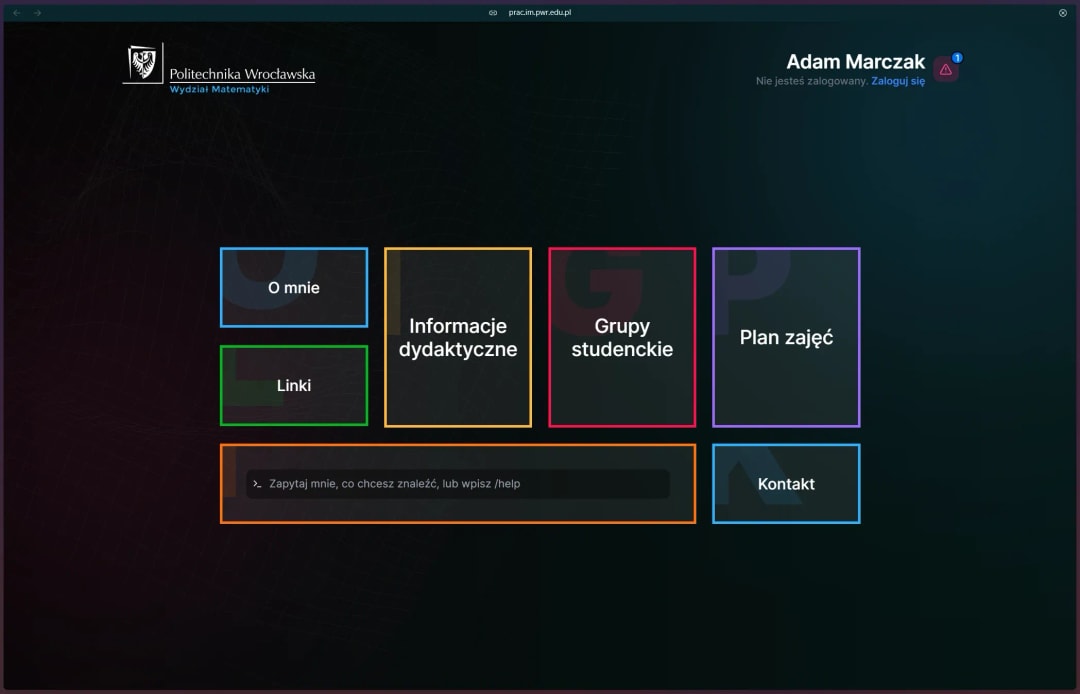Open the "Informacje dydaktyczne" tile
The image size is (1080, 694).
tap(458, 338)
